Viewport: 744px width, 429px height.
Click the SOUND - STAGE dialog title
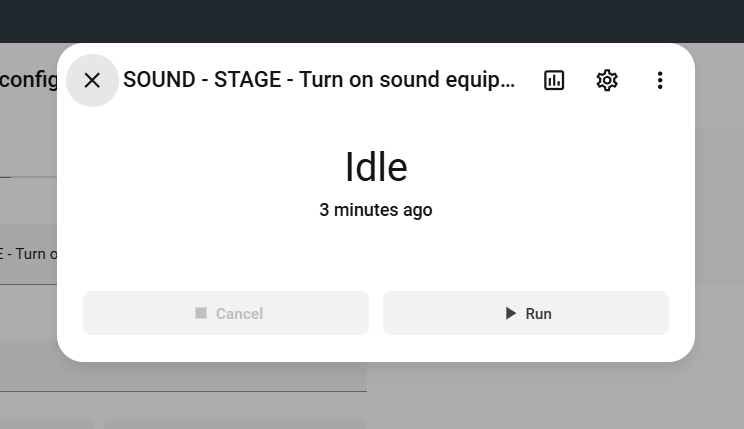(x=319, y=80)
